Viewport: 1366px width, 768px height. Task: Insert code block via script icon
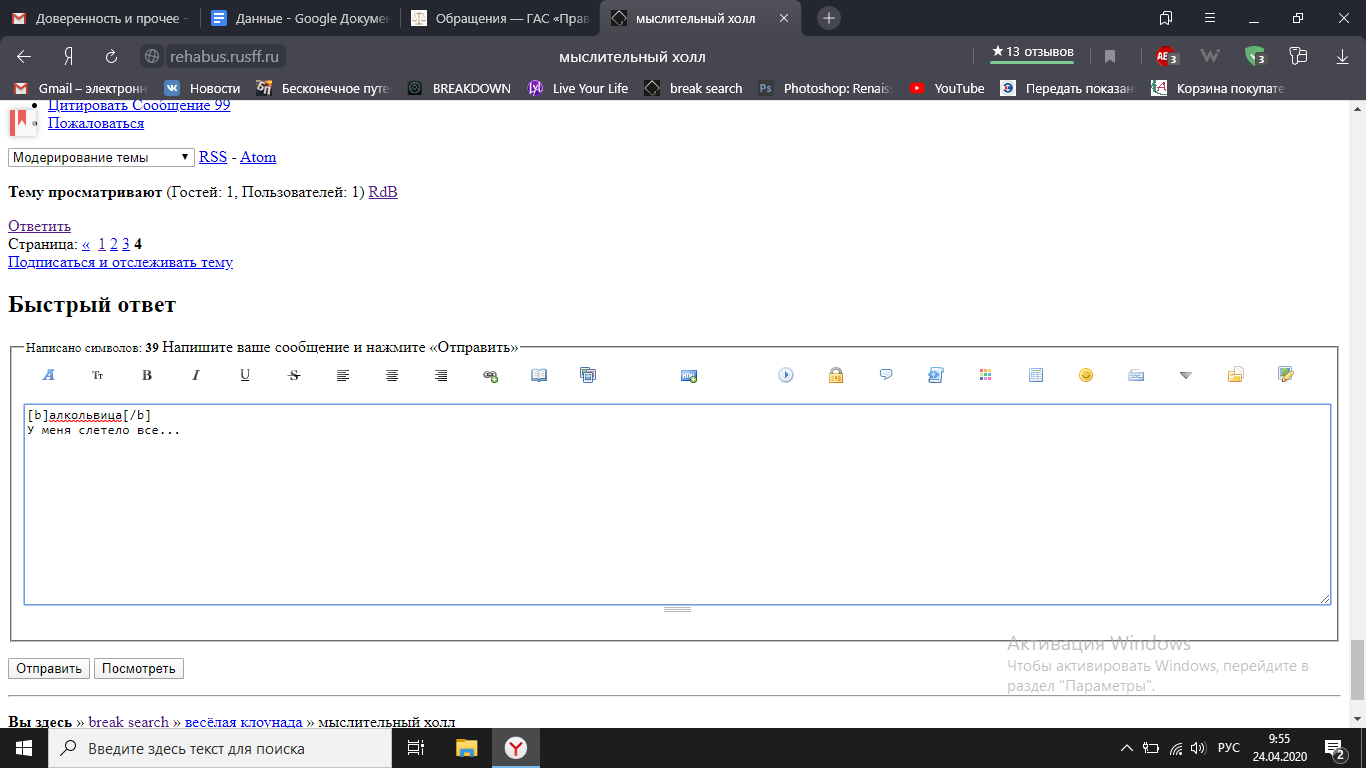tap(936, 375)
